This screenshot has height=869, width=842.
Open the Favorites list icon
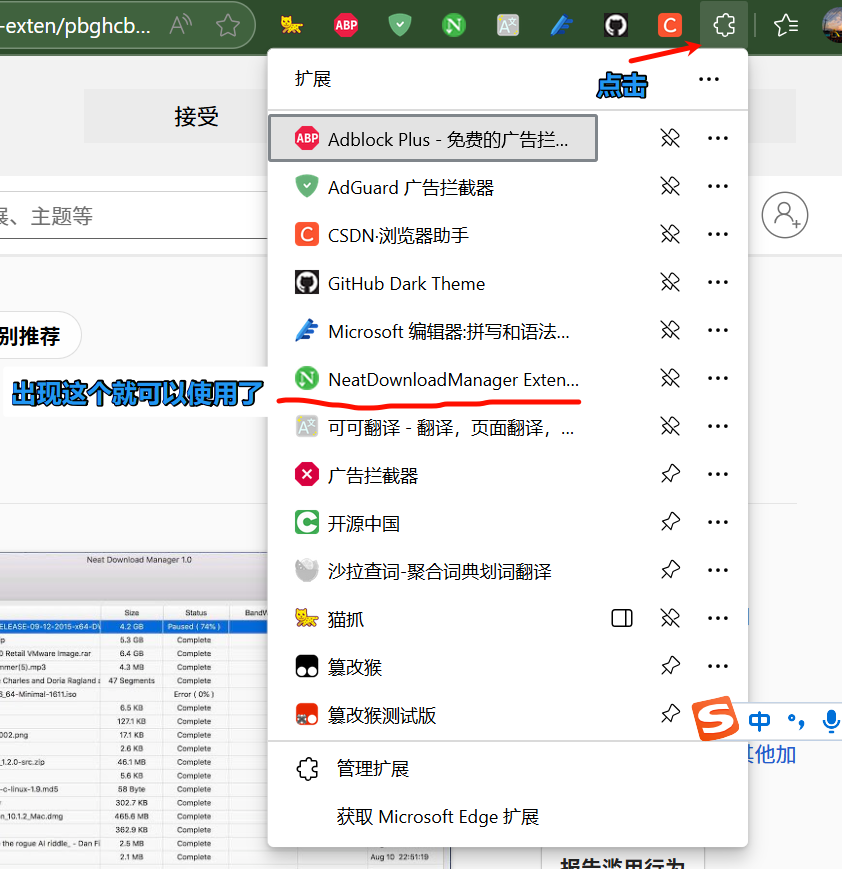coord(786,25)
